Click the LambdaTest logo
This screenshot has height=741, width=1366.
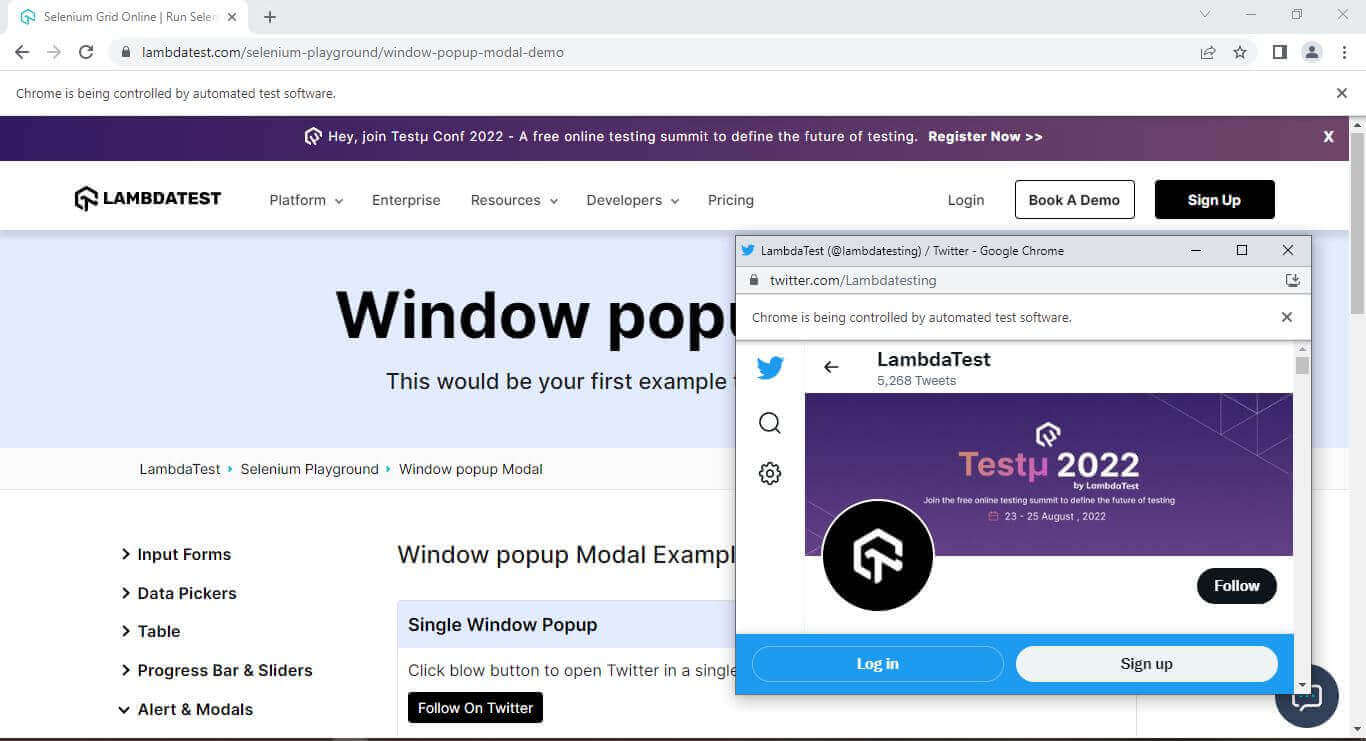coord(147,198)
